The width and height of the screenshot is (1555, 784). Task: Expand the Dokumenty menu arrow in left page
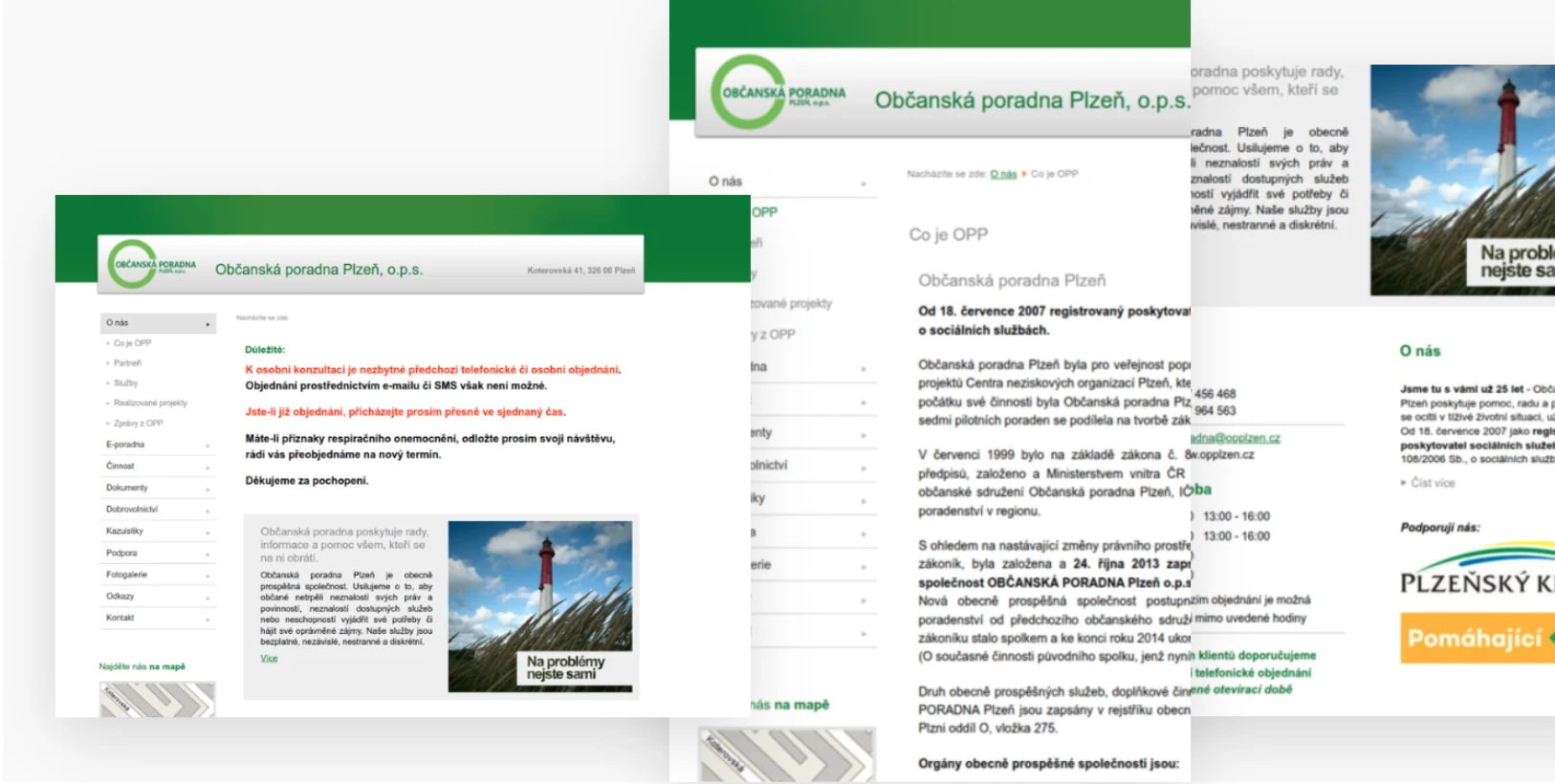[x=208, y=490]
